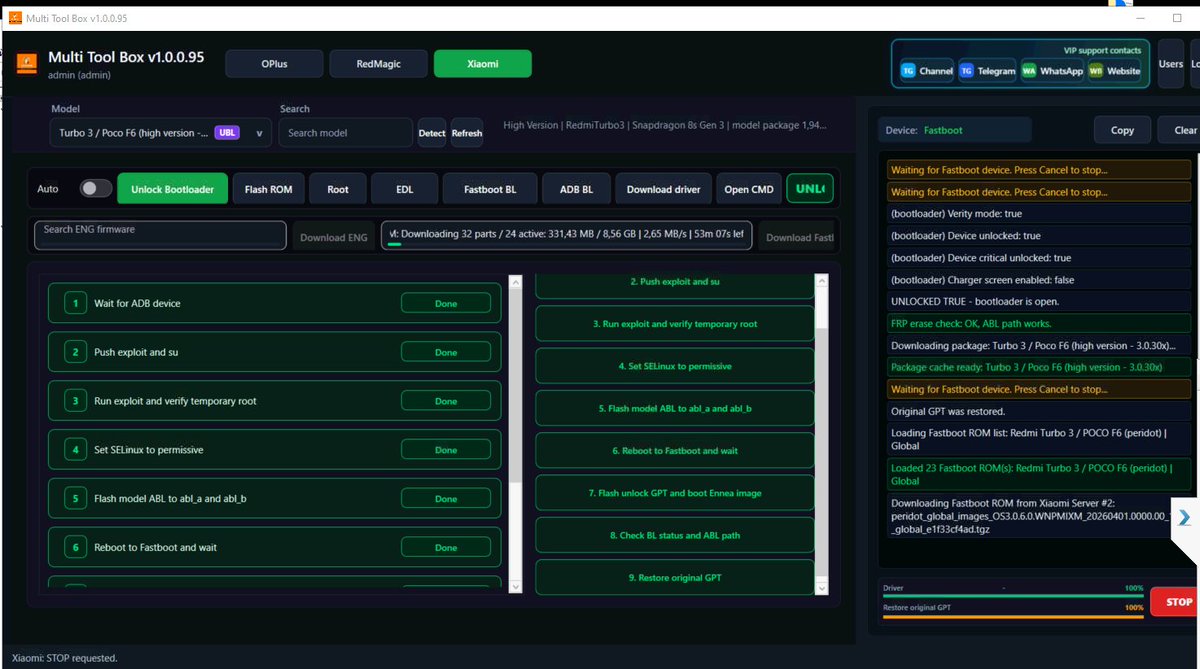Image resolution: width=1200 pixels, height=669 pixels.
Task: Open the TG Telegram support contact
Action: [x=987, y=71]
